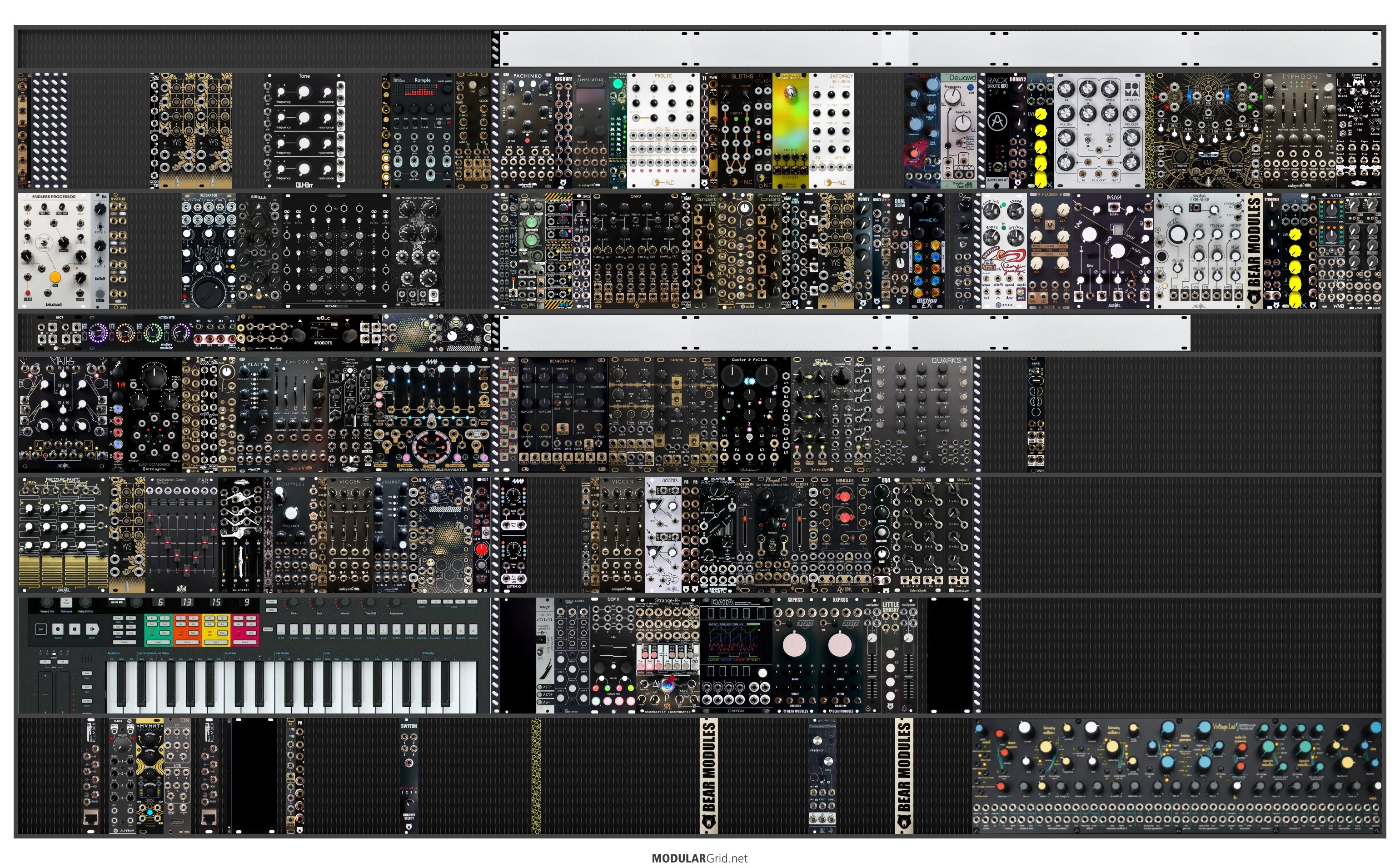The width and height of the screenshot is (1400, 868).
Task: Select the Black Octasource module
Action: (x=154, y=414)
